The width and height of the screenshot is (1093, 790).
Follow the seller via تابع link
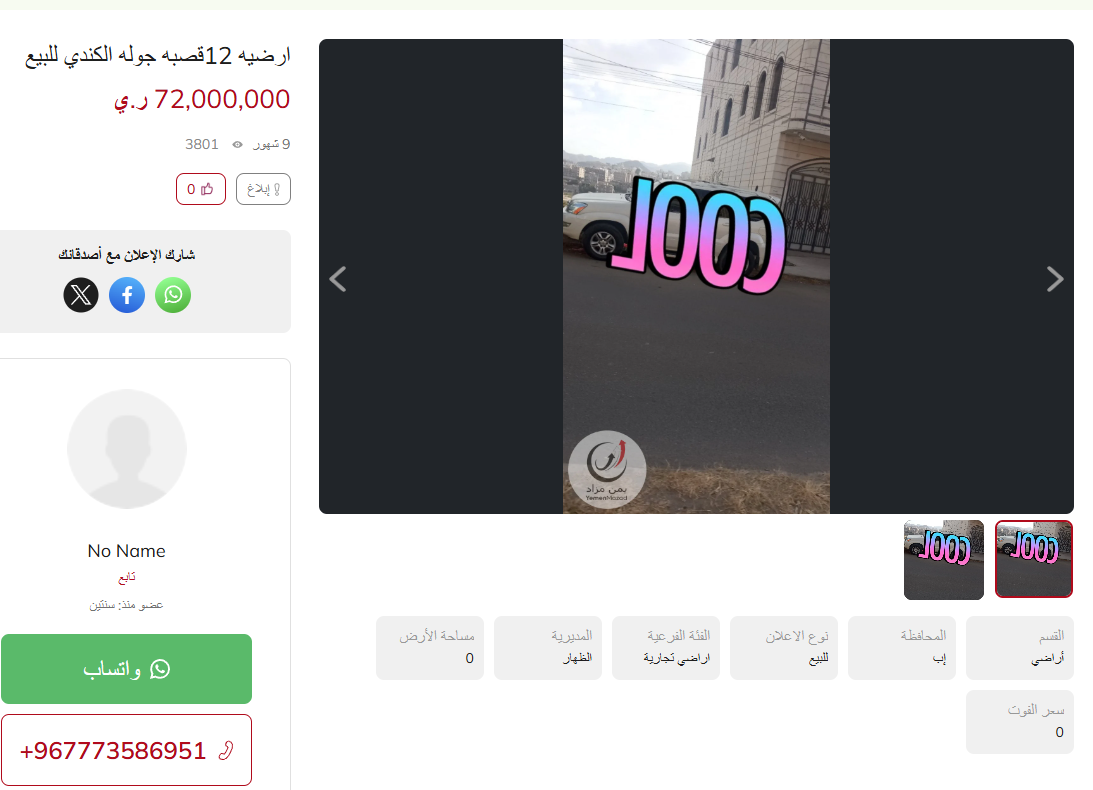point(127,577)
